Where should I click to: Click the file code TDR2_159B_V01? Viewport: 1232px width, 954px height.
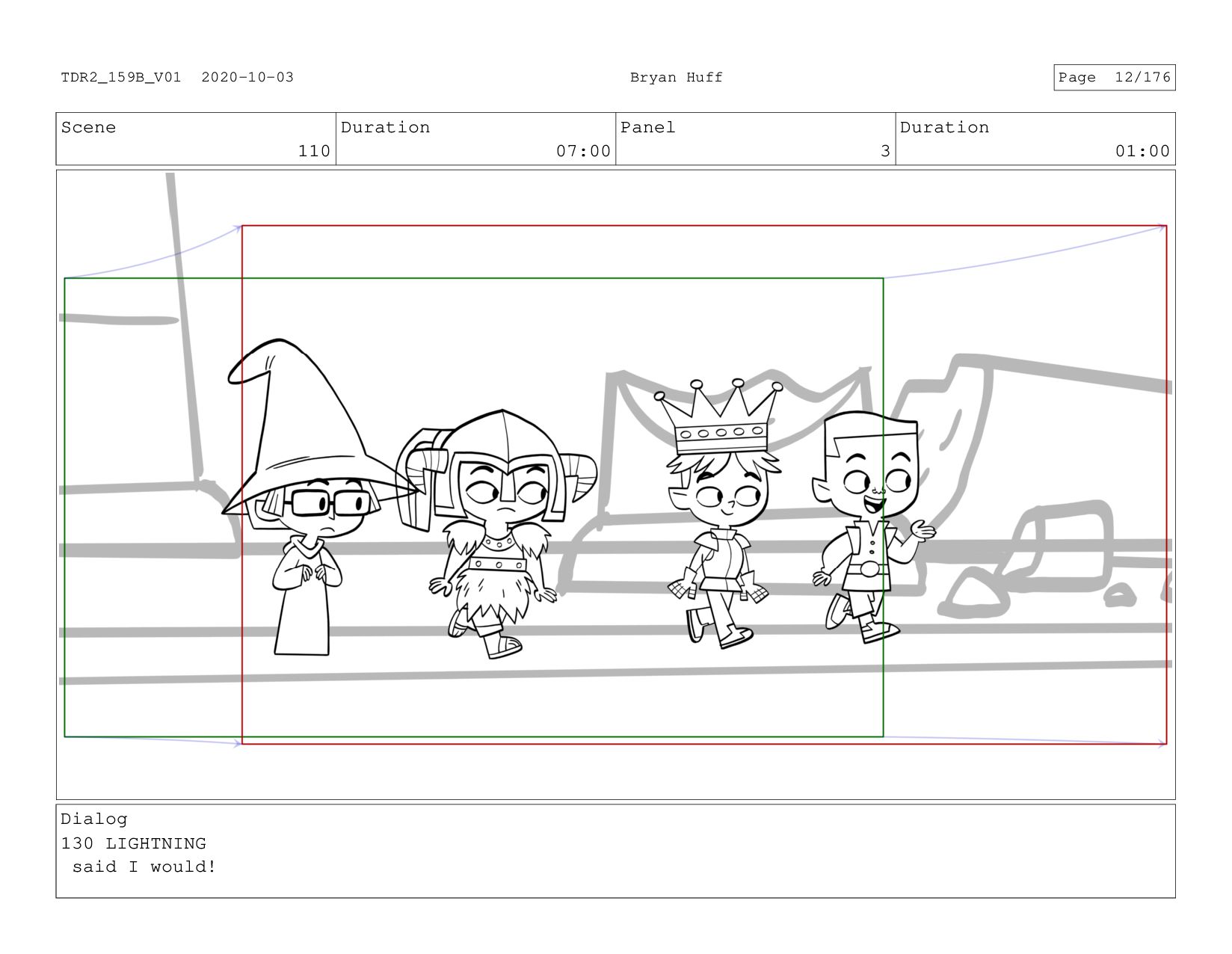point(121,77)
